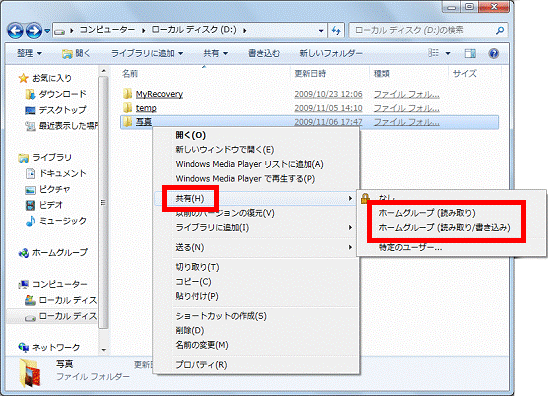Click the 書き込む toolbar button
This screenshot has height=396, width=548.
264,53
